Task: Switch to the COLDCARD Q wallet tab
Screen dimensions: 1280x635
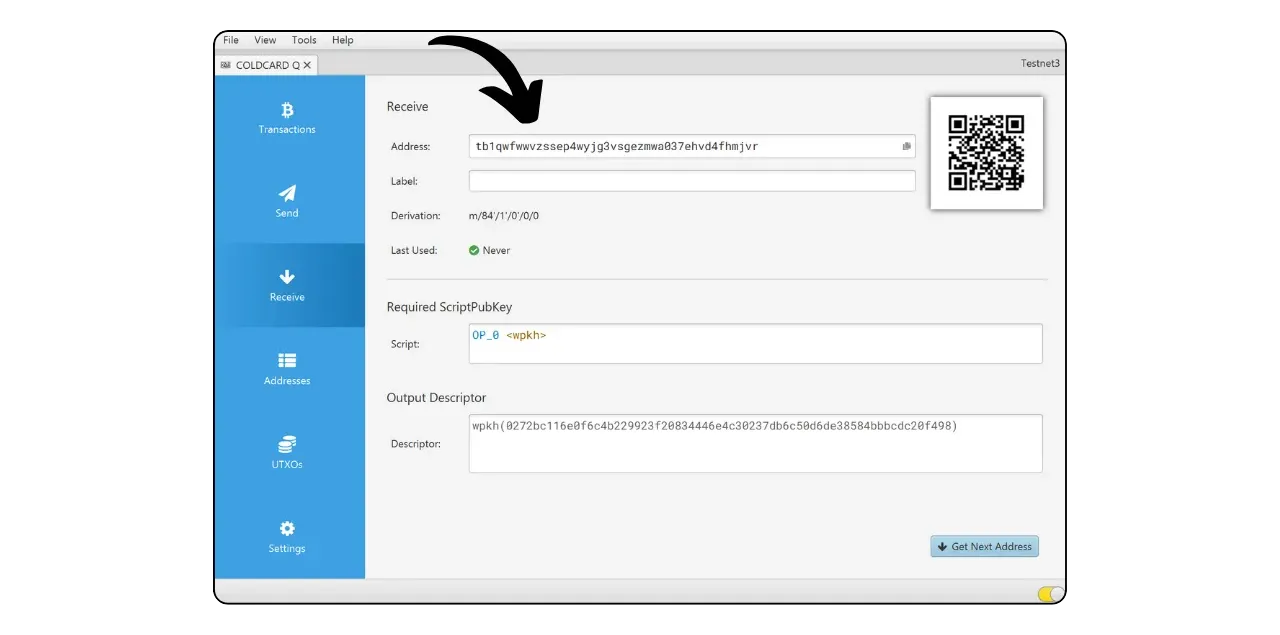Action: (x=267, y=65)
